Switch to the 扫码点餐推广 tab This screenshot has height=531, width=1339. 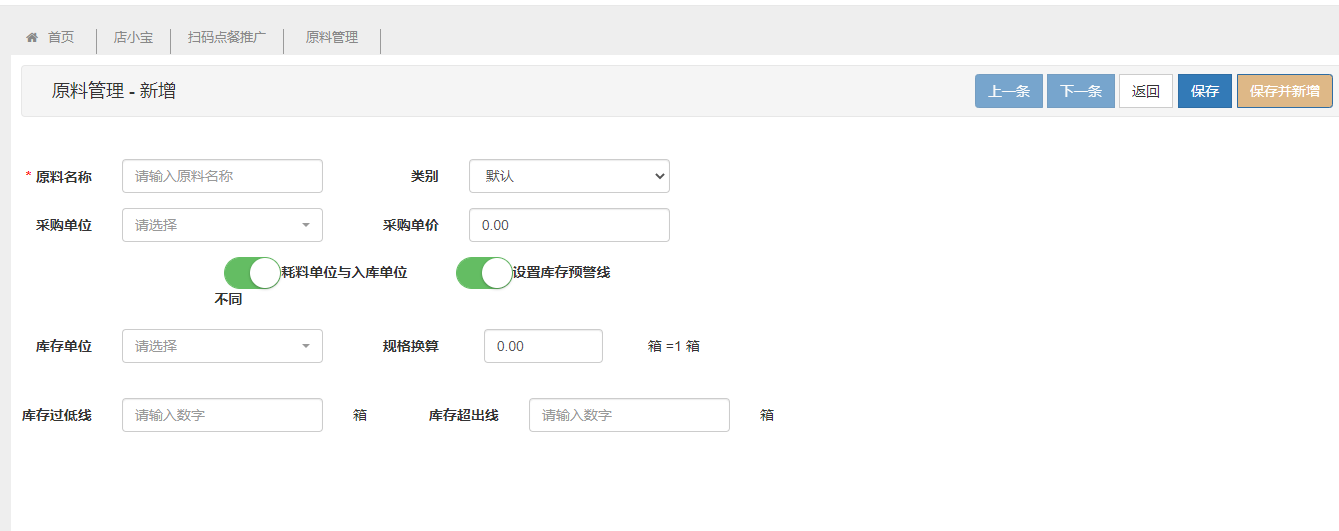click(x=227, y=38)
